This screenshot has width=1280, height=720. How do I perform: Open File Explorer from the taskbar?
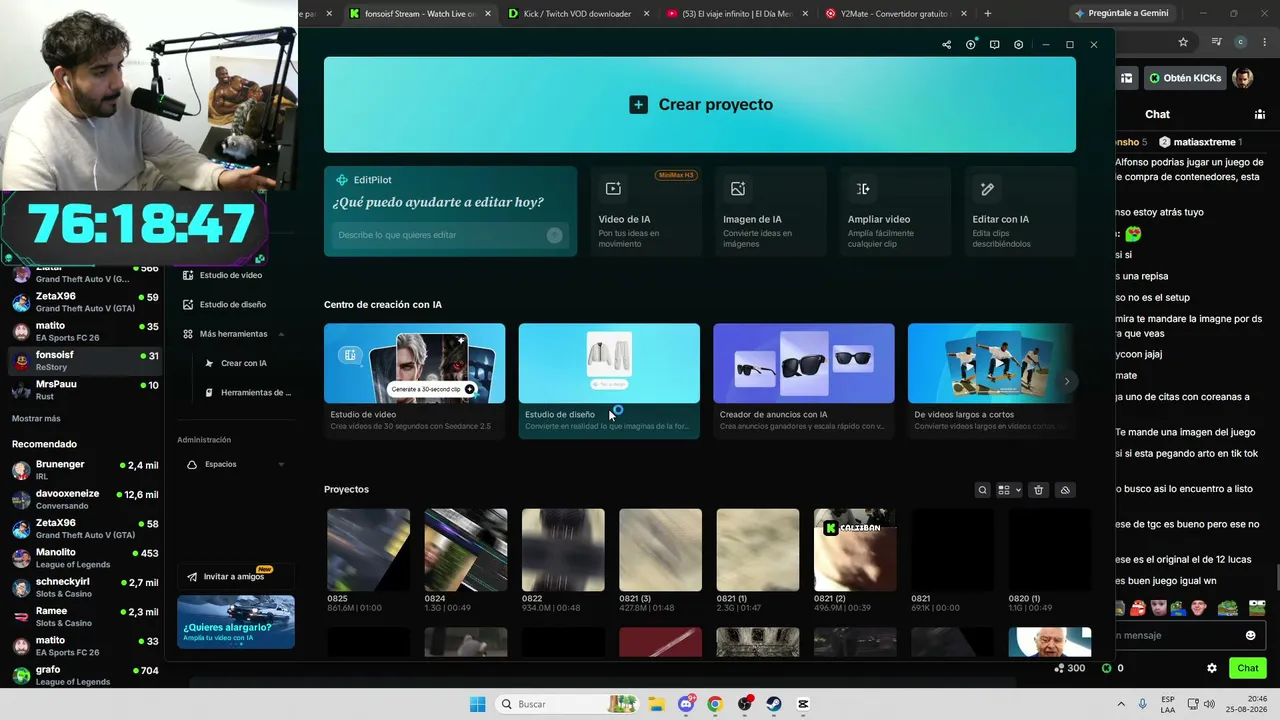pos(656,704)
